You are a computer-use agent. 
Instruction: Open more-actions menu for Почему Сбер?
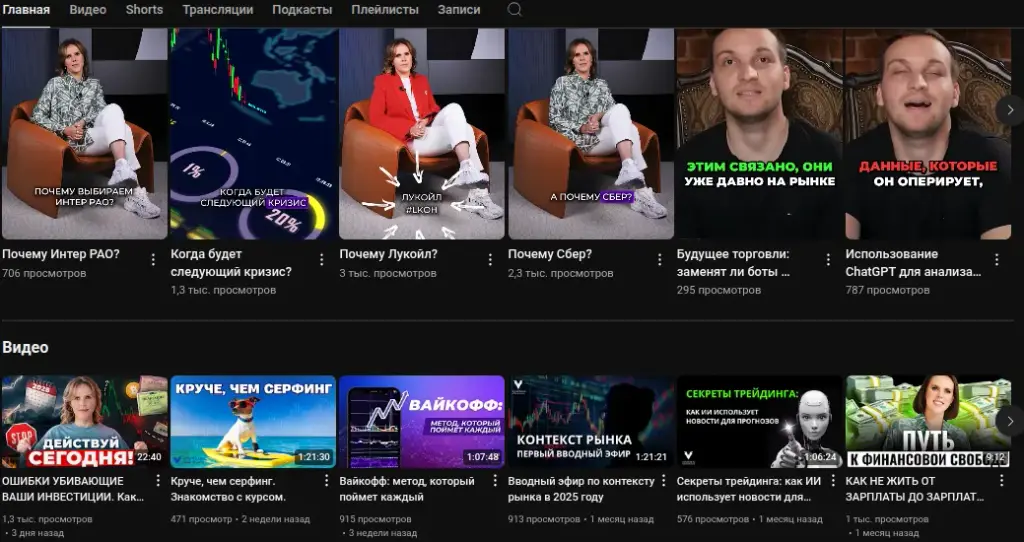(x=659, y=260)
